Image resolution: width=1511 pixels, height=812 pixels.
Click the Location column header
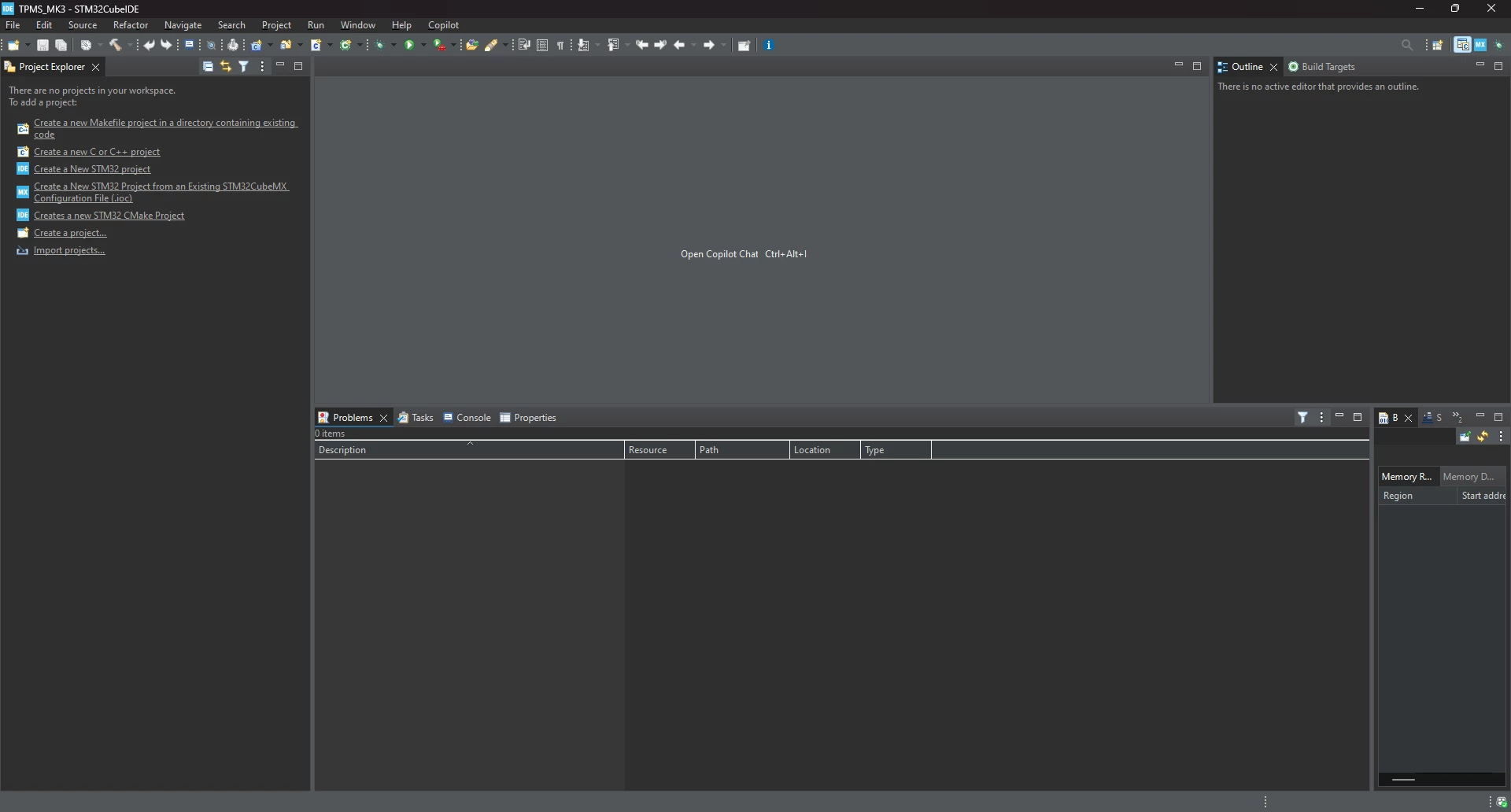825,450
